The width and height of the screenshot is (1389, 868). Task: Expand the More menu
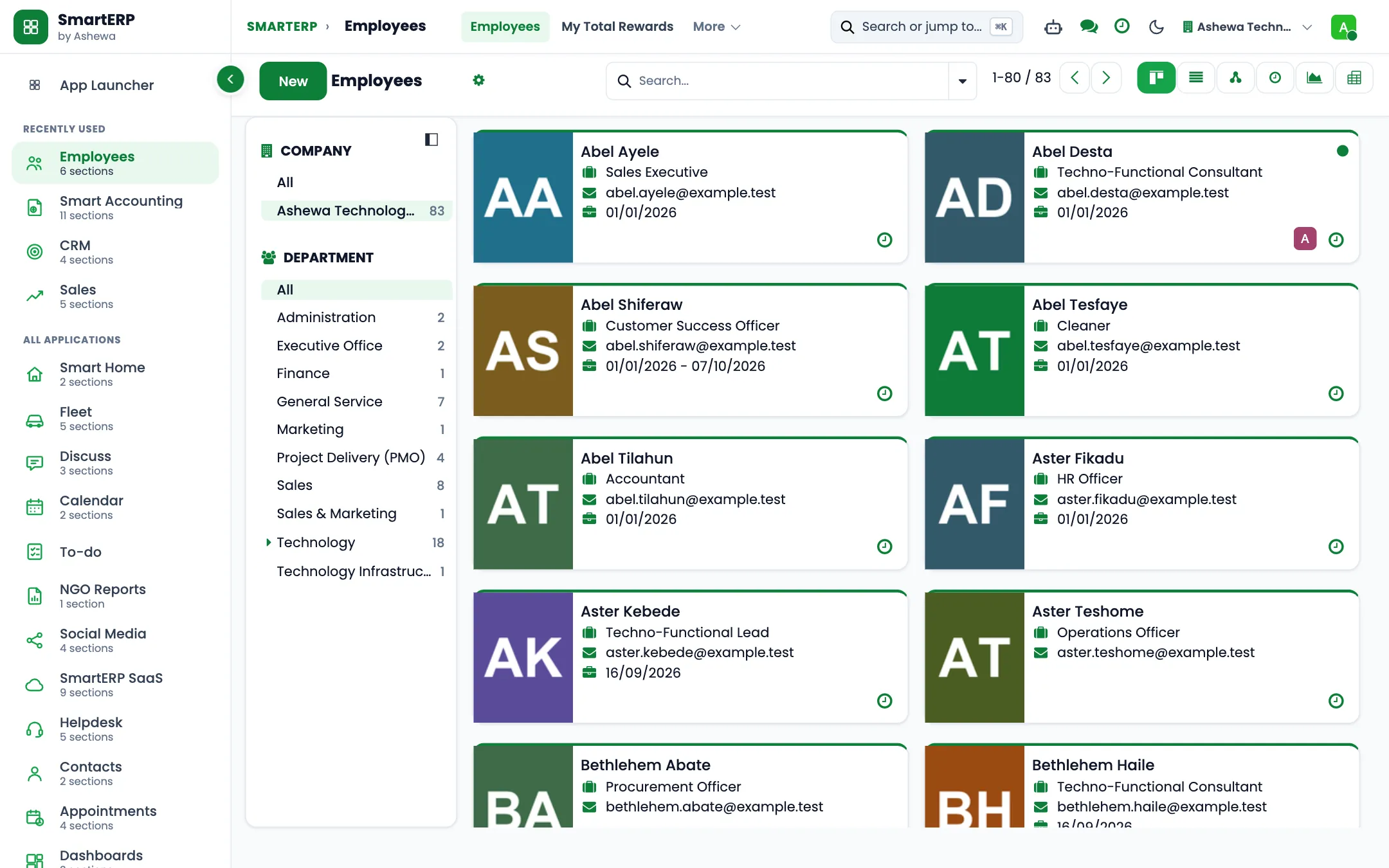pyautogui.click(x=716, y=27)
